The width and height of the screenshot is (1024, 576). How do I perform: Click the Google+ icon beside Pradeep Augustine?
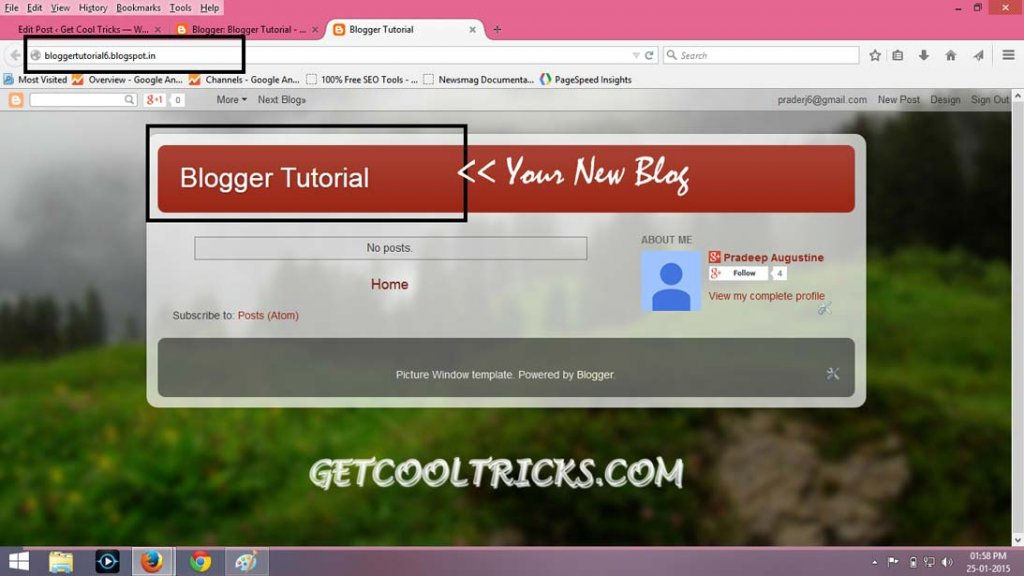coord(714,257)
